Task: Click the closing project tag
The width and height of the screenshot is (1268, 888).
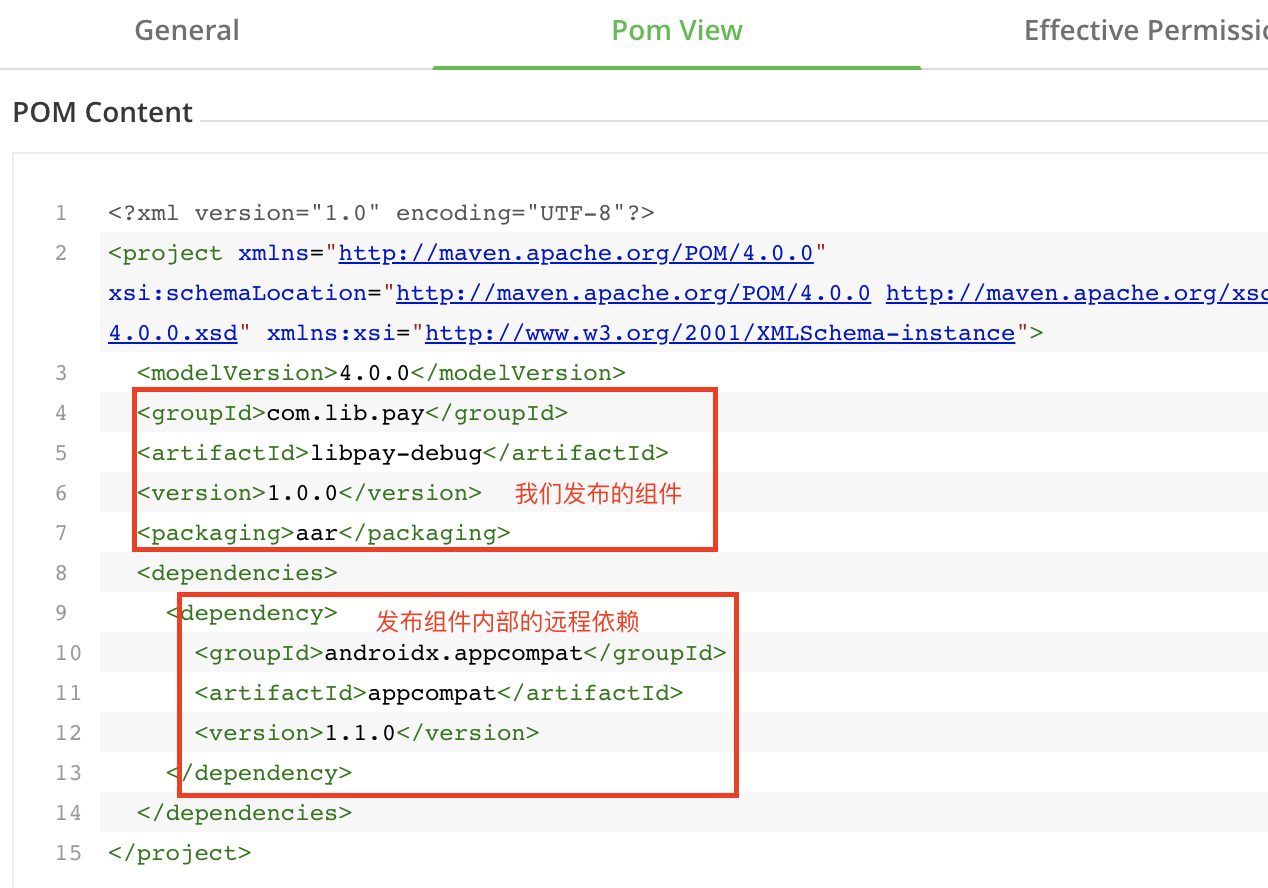Action: 180,853
